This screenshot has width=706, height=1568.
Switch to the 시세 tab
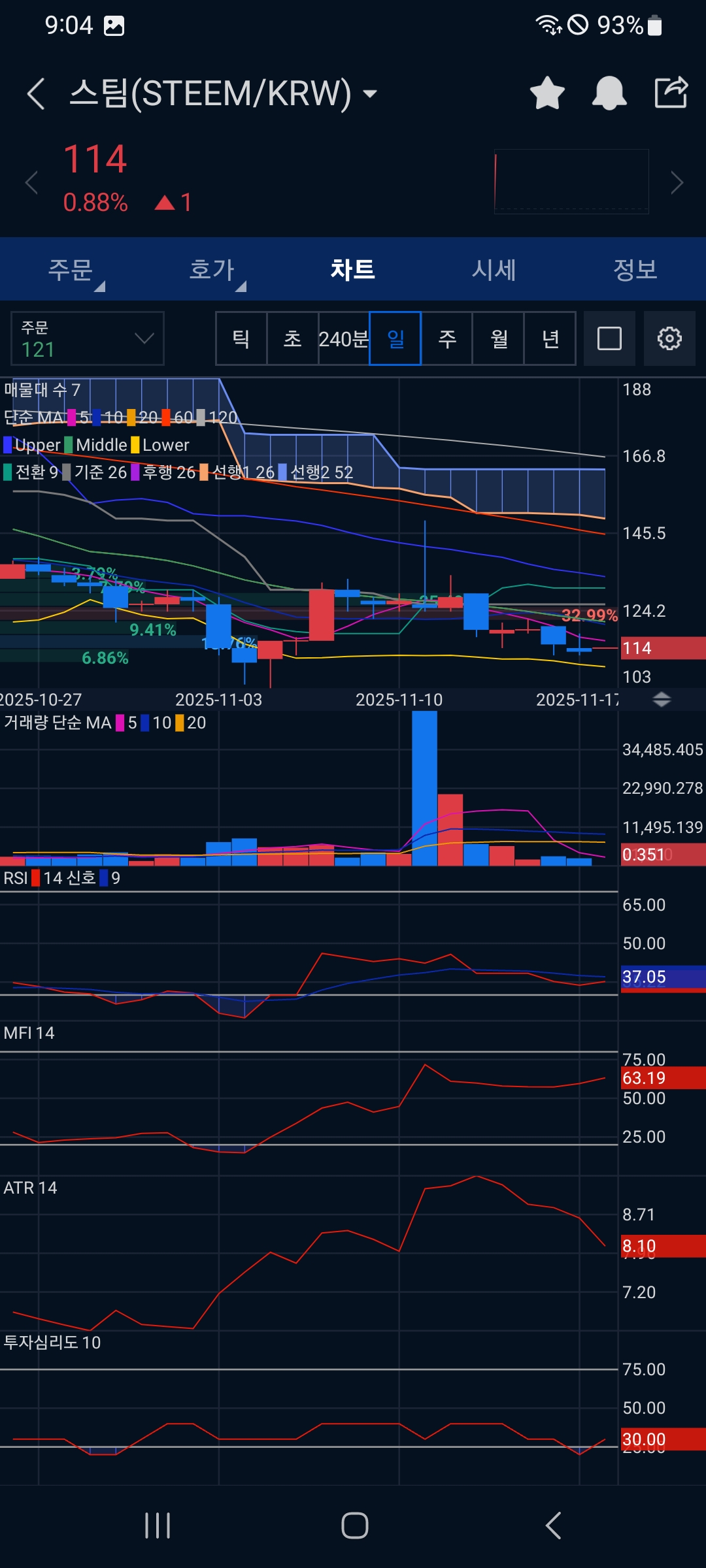(x=494, y=269)
